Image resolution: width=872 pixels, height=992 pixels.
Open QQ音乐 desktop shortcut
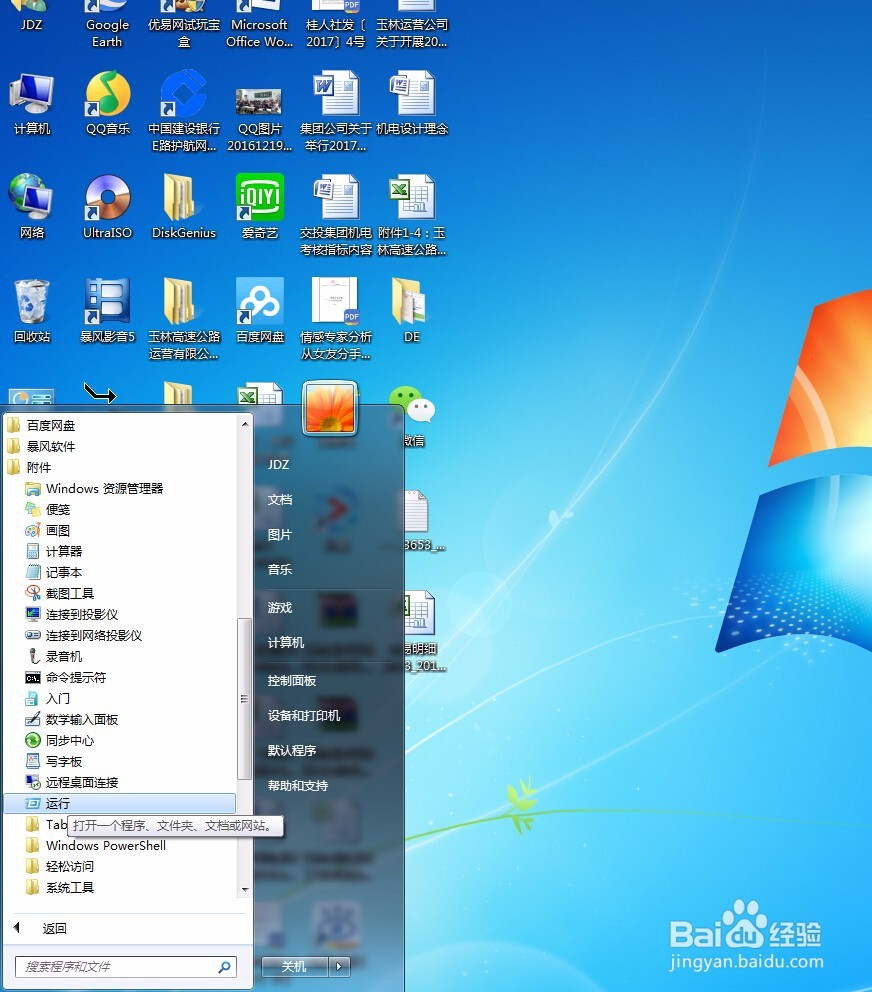click(x=108, y=104)
